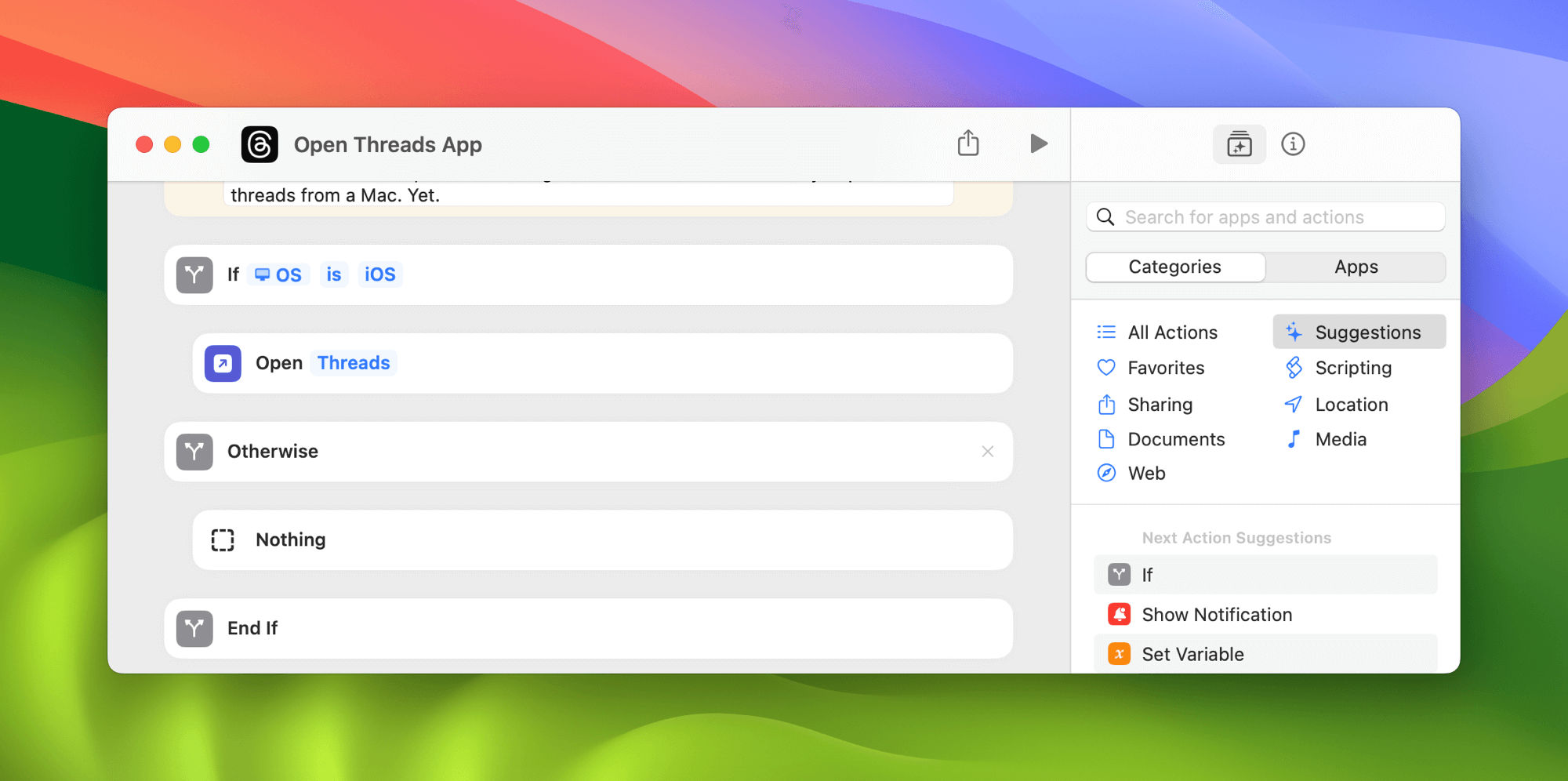Click the Threads shortcut icon in title bar

pyautogui.click(x=260, y=144)
